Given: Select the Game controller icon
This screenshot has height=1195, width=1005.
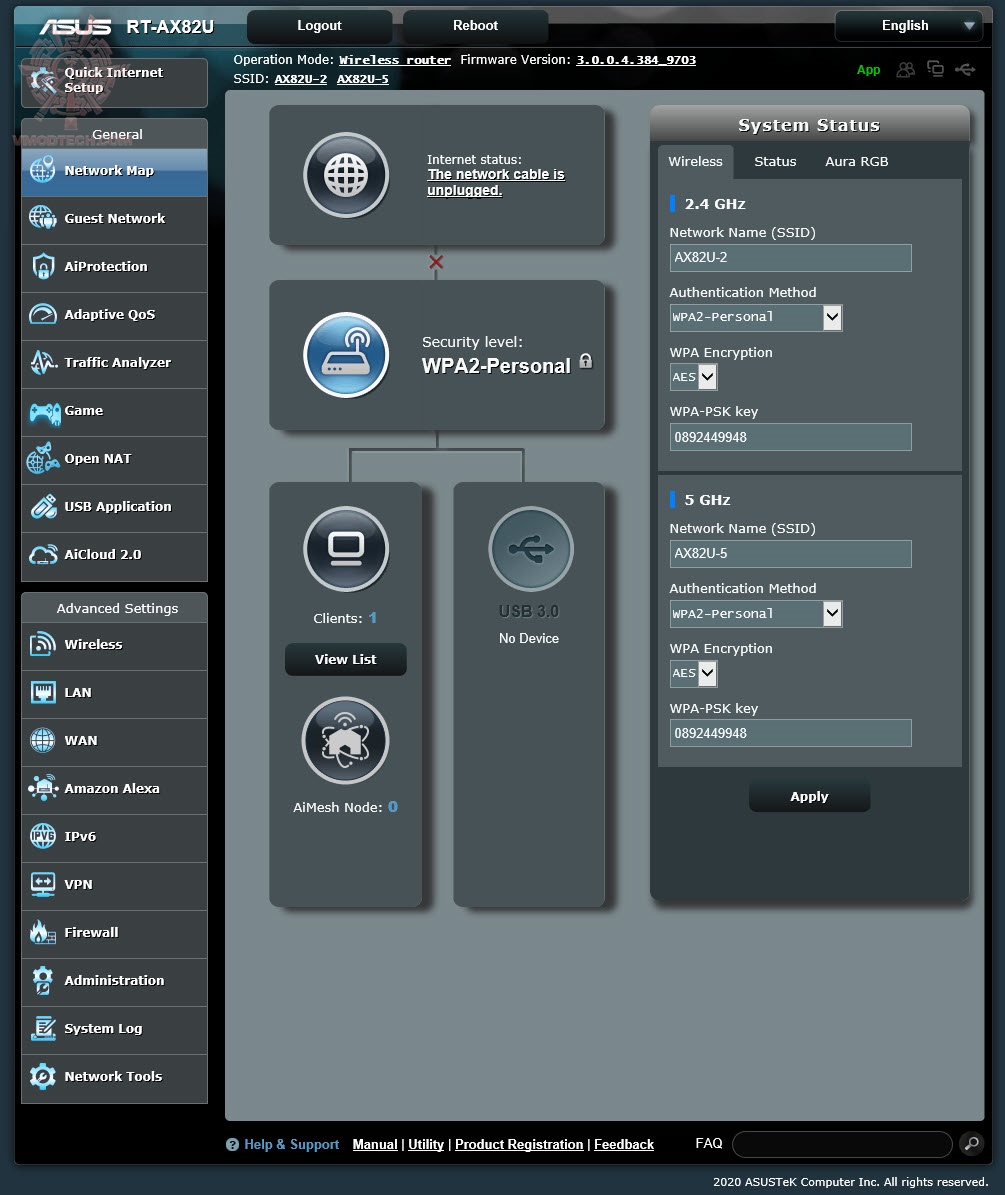Looking at the screenshot, I should click(x=44, y=412).
